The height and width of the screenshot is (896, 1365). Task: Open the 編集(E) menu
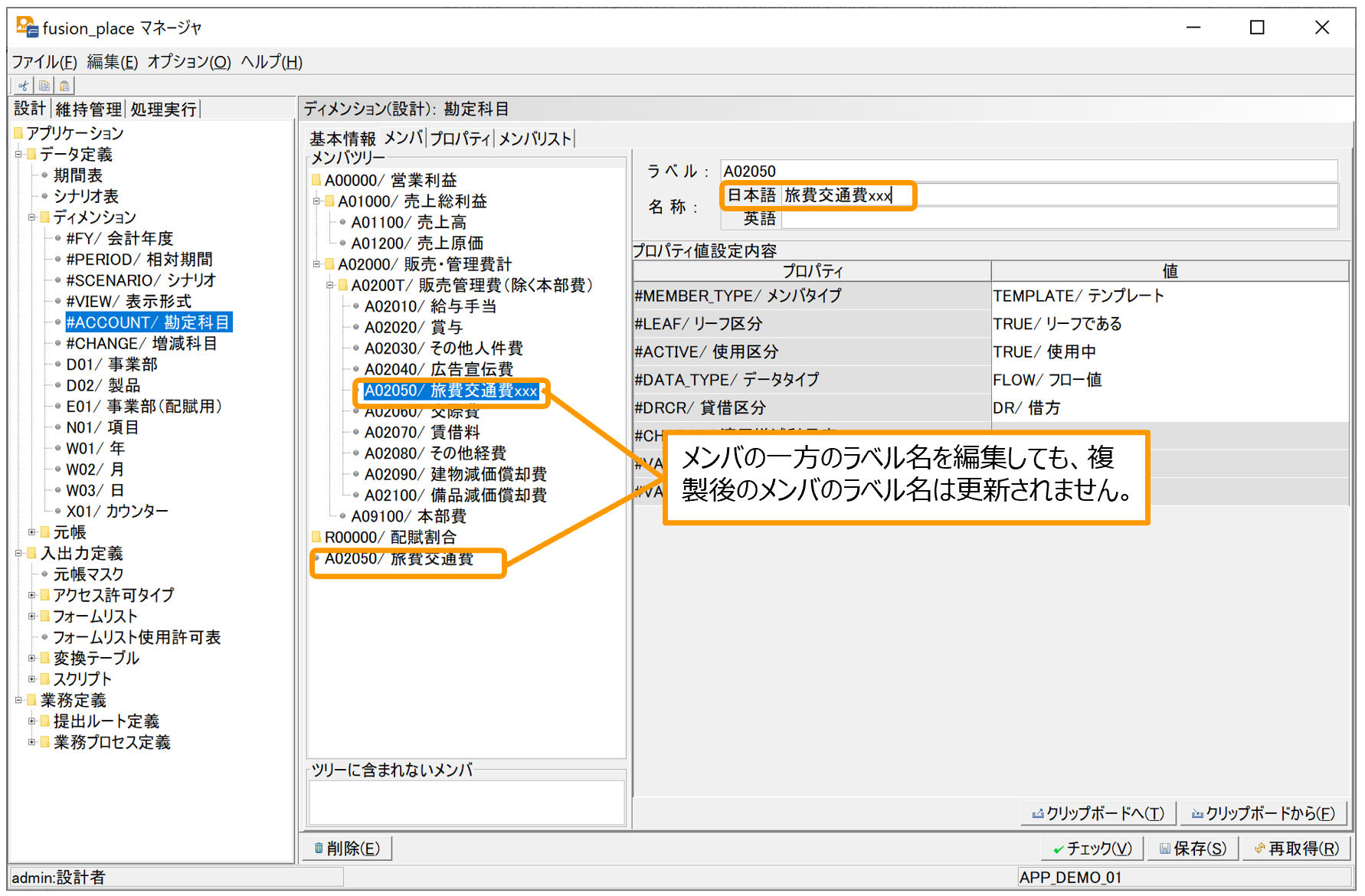[x=113, y=62]
